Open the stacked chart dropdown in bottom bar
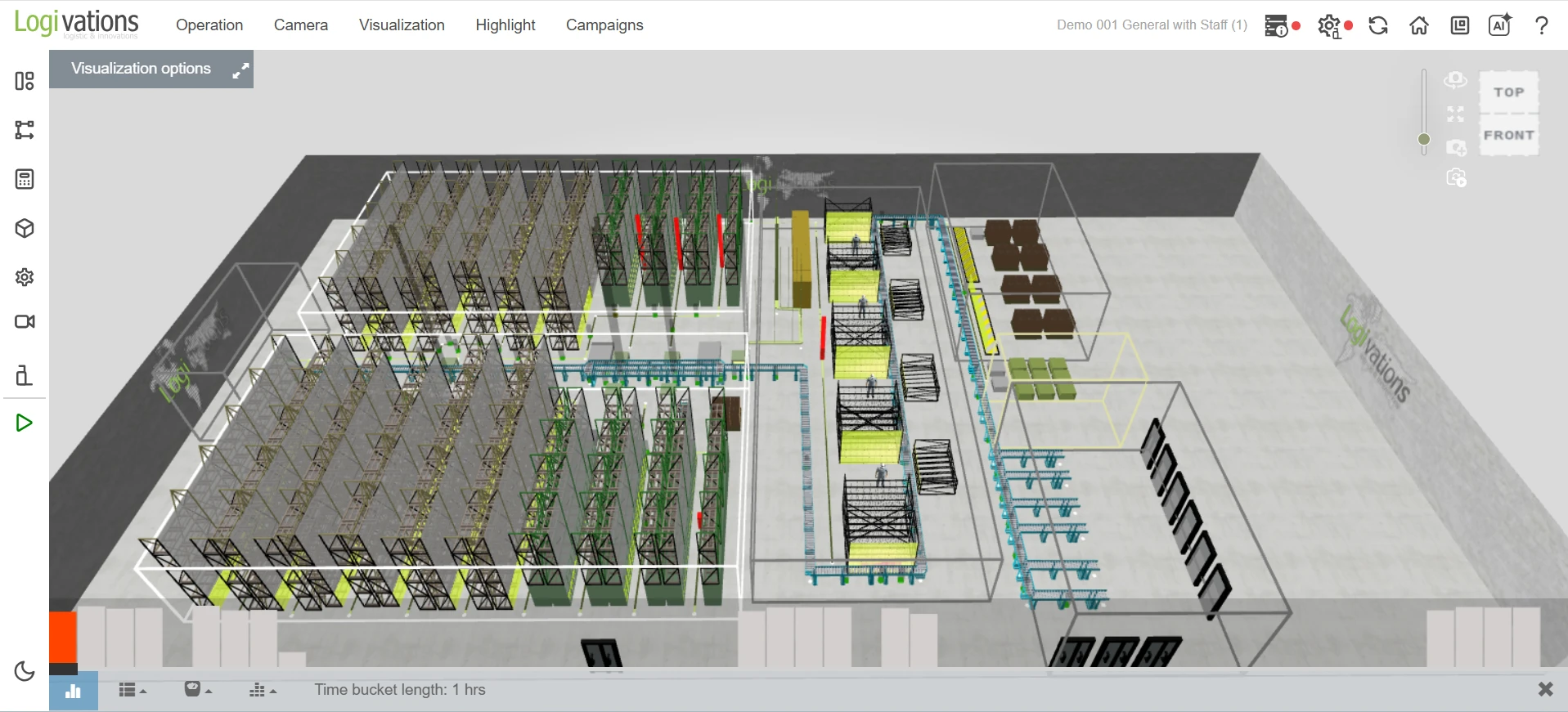Viewport: 1568px width, 712px height. (263, 691)
